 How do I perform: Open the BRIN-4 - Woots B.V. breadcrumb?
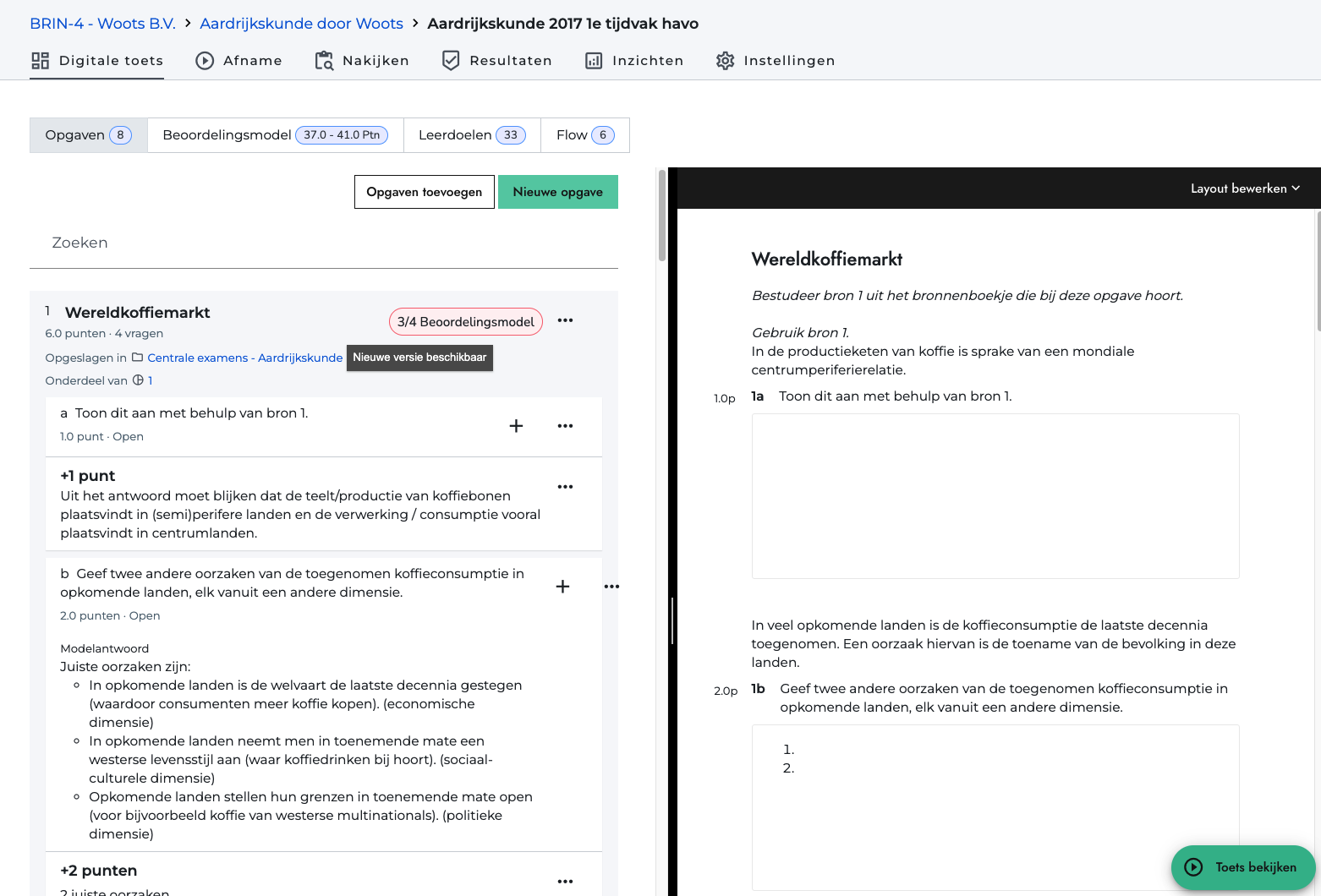(102, 24)
